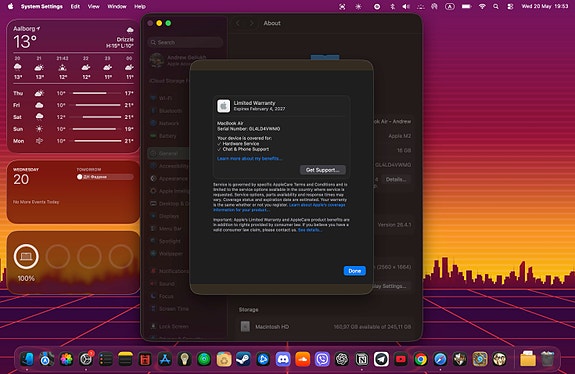Select Bluetooth in Settings sidebar
Viewport: 575px width, 374px height.
coord(170,111)
